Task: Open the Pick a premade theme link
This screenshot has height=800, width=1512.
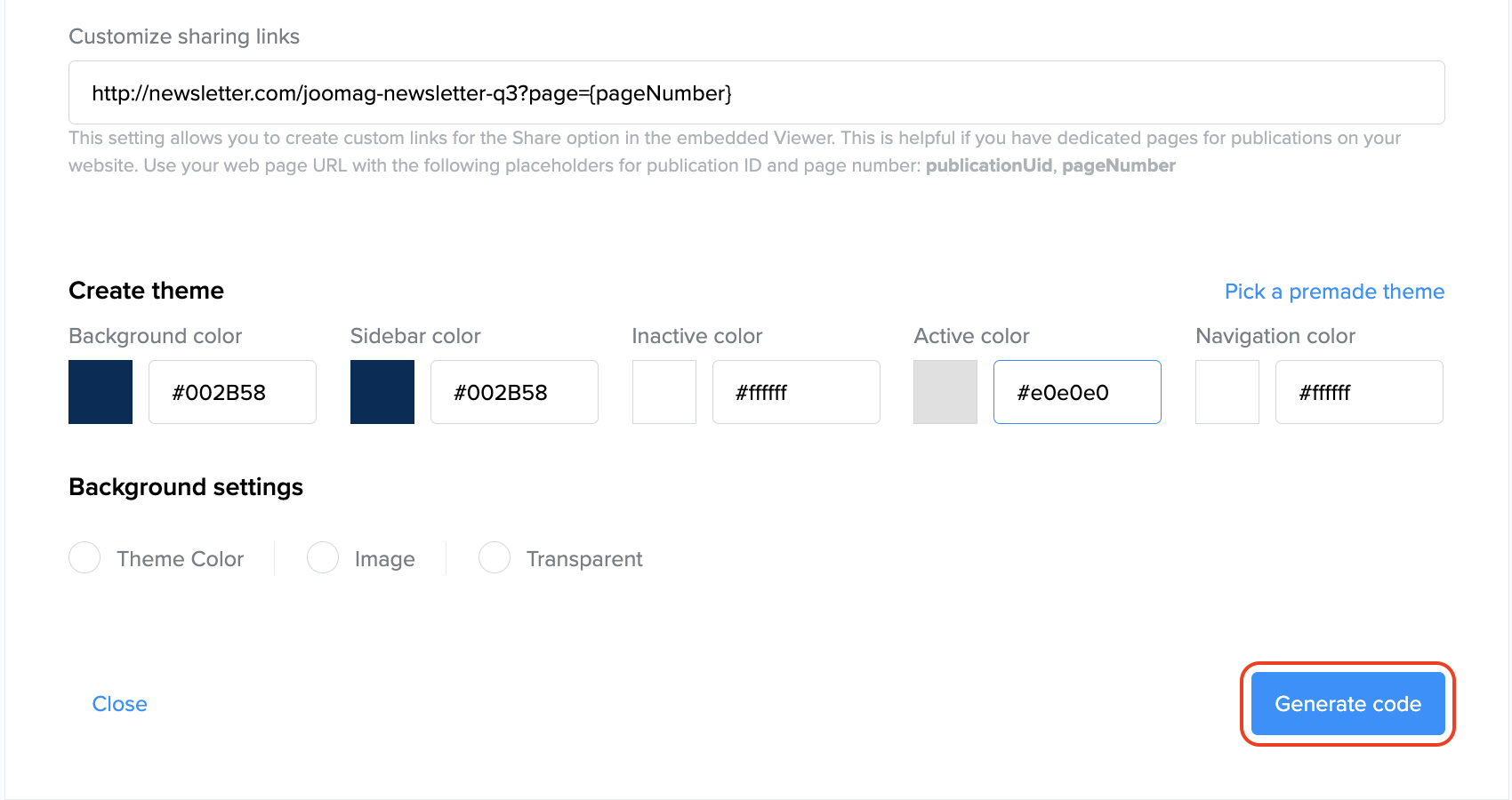Action: (1334, 292)
